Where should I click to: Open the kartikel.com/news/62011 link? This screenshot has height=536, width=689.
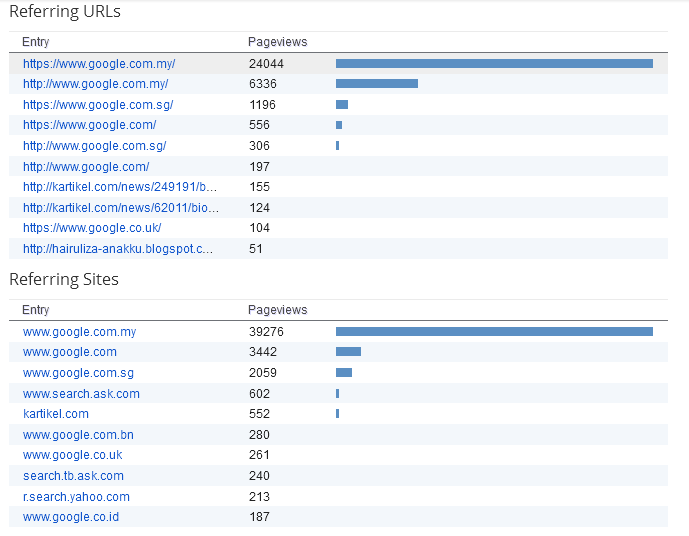(121, 208)
